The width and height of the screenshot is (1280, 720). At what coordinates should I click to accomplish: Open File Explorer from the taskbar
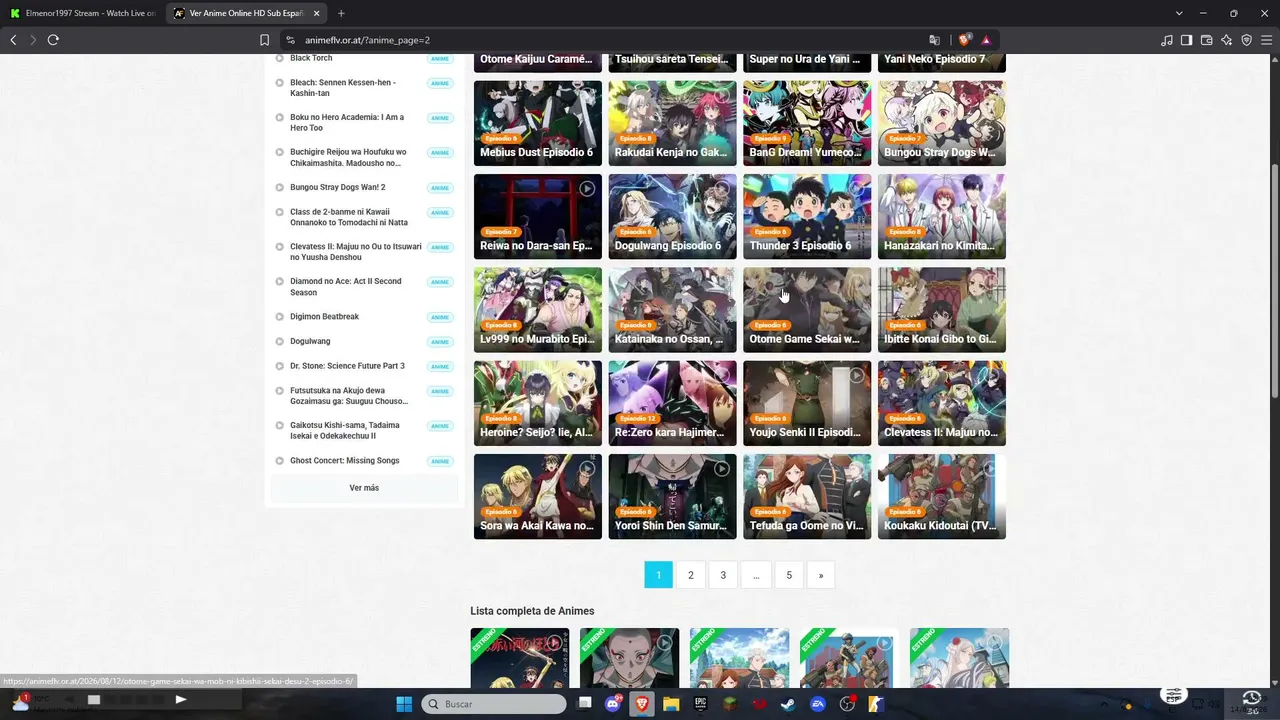[x=671, y=704]
